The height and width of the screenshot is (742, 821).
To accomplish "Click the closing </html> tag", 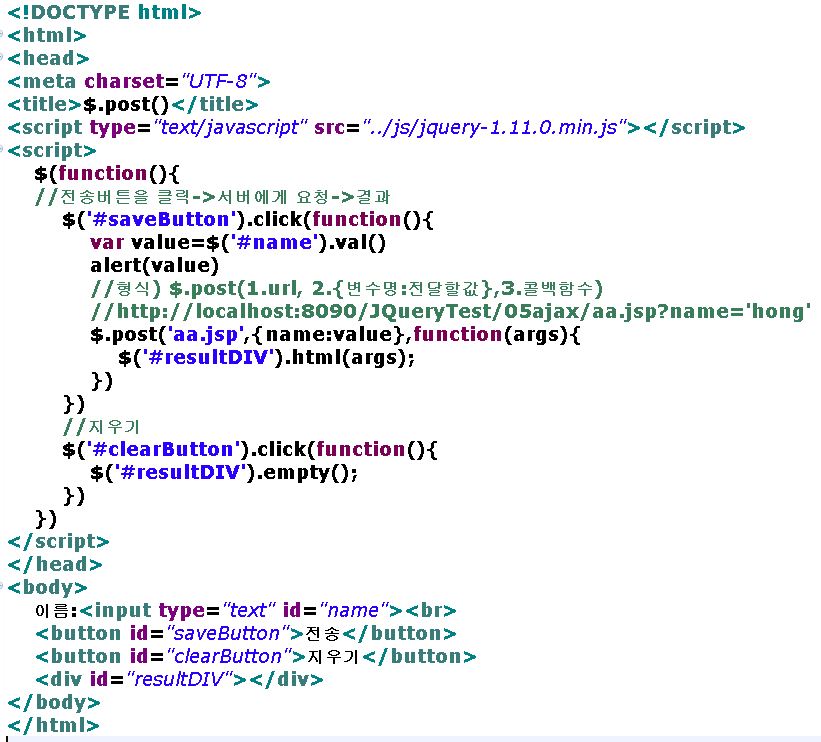I will click(53, 726).
